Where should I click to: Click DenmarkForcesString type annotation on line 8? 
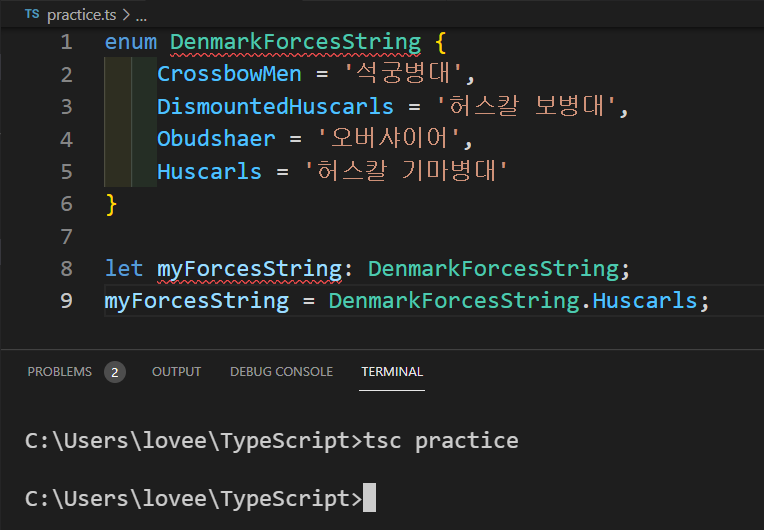(493, 268)
